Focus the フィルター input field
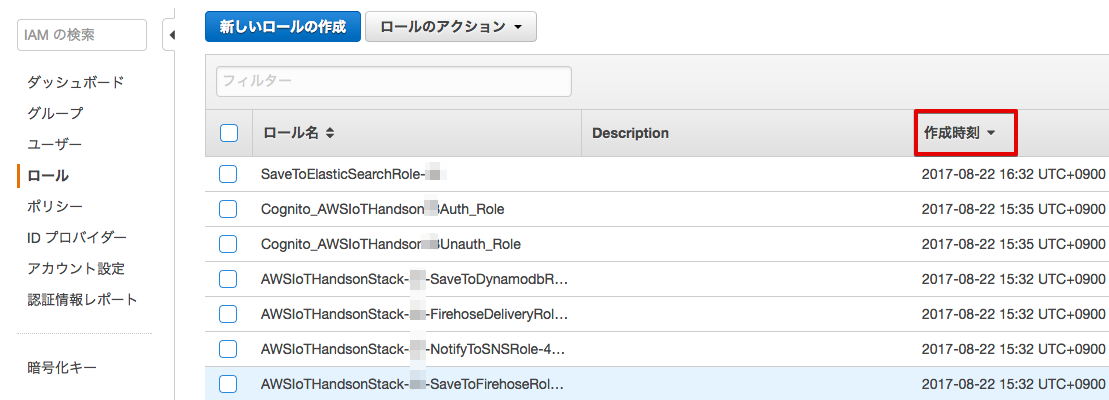Image resolution: width=1109 pixels, height=400 pixels. pos(394,81)
